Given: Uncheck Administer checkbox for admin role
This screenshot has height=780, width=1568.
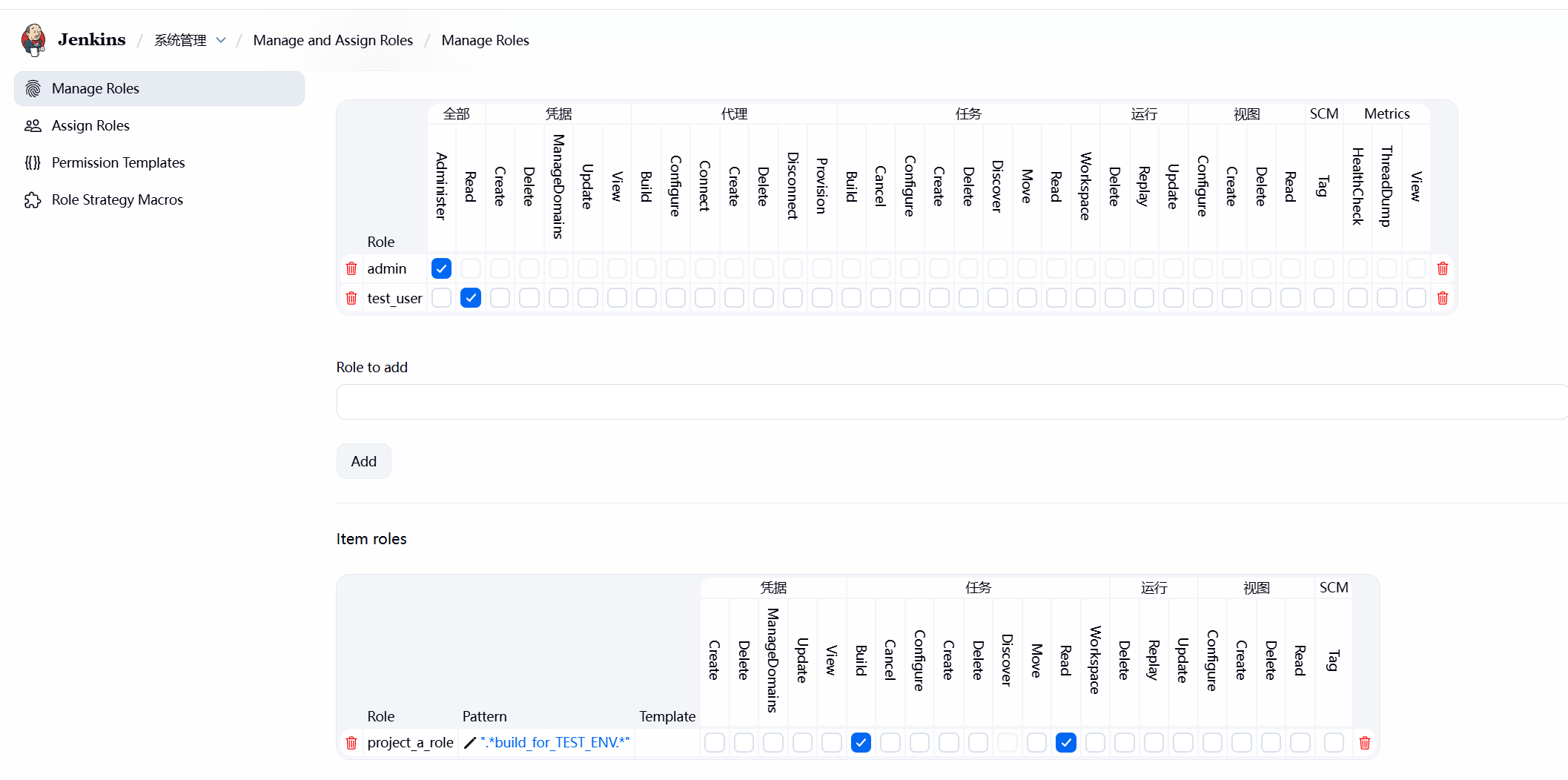Looking at the screenshot, I should click(441, 268).
